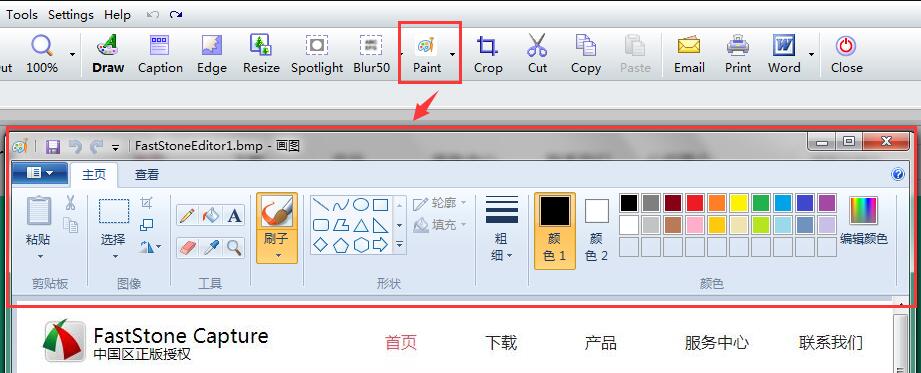Toggle the Draw tool button

click(108, 54)
